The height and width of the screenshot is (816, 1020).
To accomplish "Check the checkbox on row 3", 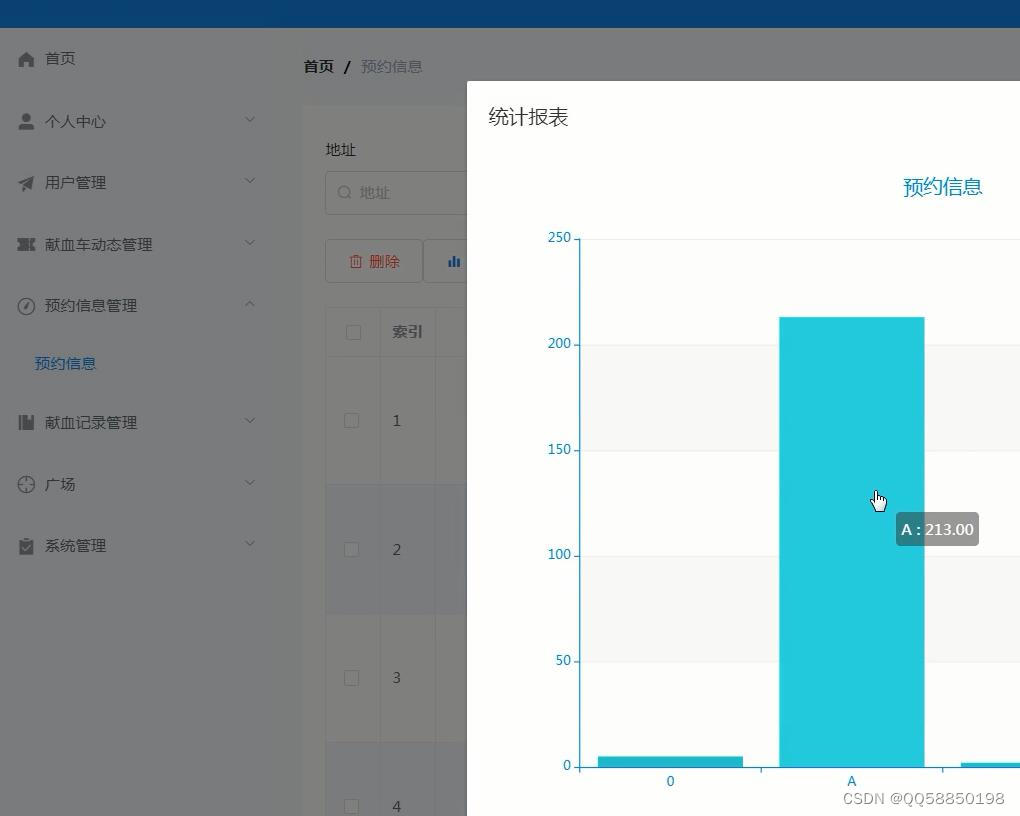I will click(x=351, y=677).
